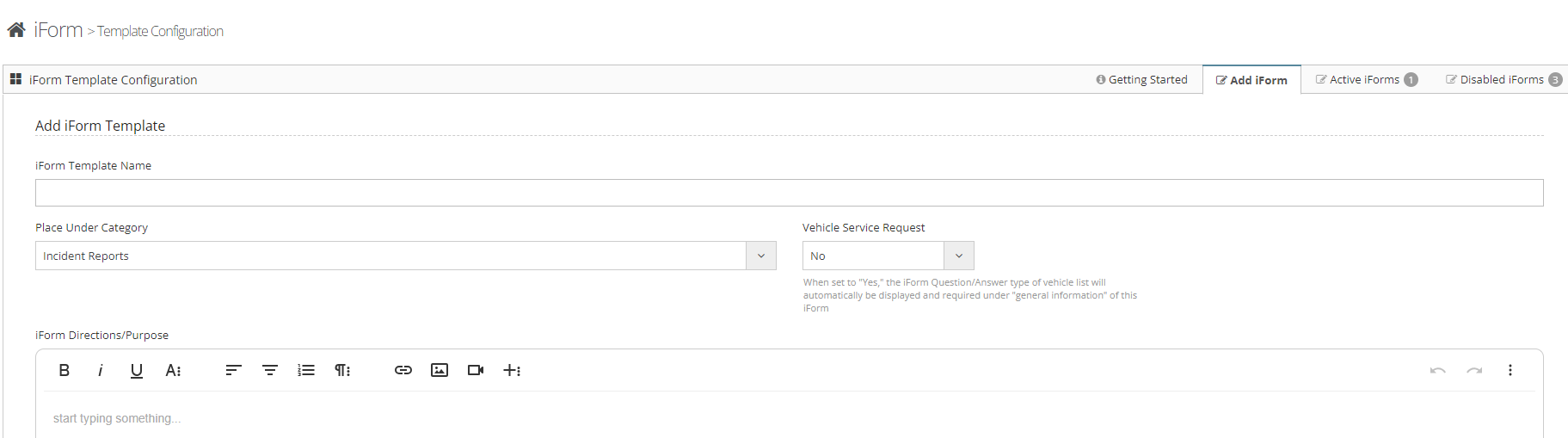This screenshot has height=438, width=1568.
Task: Open the Disabled iForms tab
Action: tap(1503, 79)
